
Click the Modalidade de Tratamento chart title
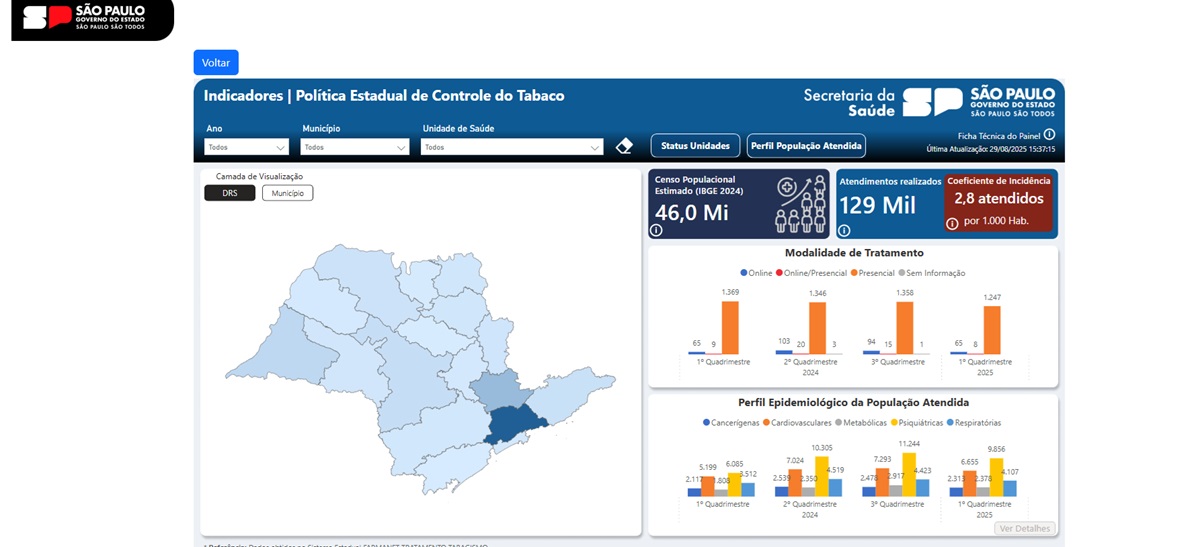pyautogui.click(x=854, y=253)
